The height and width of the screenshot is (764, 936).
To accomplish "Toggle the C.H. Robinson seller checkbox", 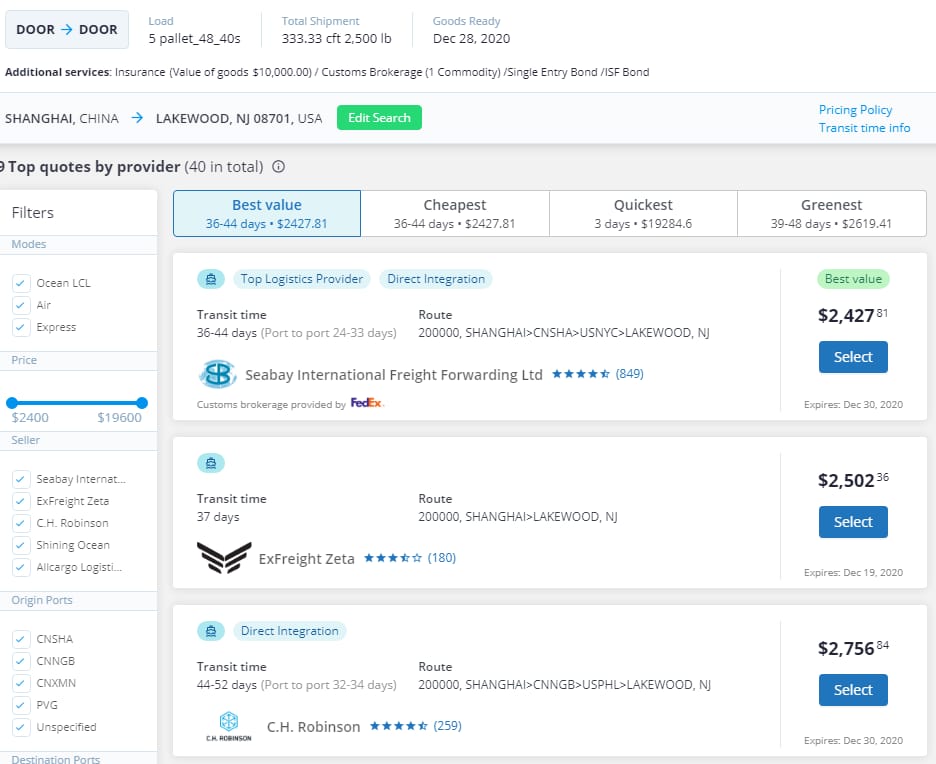I will coord(21,523).
